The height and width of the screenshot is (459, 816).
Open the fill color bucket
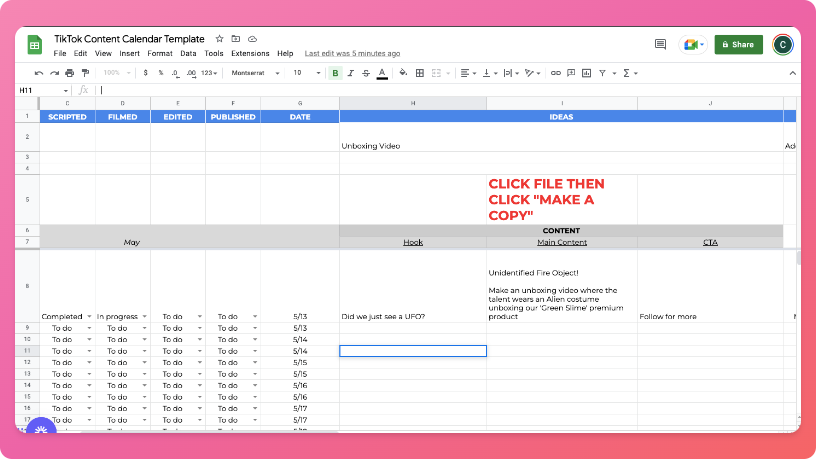click(403, 73)
